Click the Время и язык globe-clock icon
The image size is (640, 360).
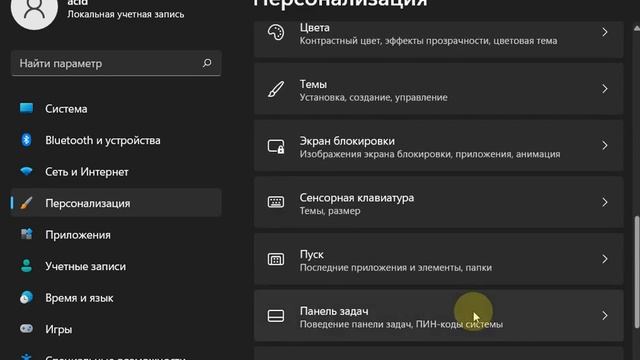[x=27, y=297]
